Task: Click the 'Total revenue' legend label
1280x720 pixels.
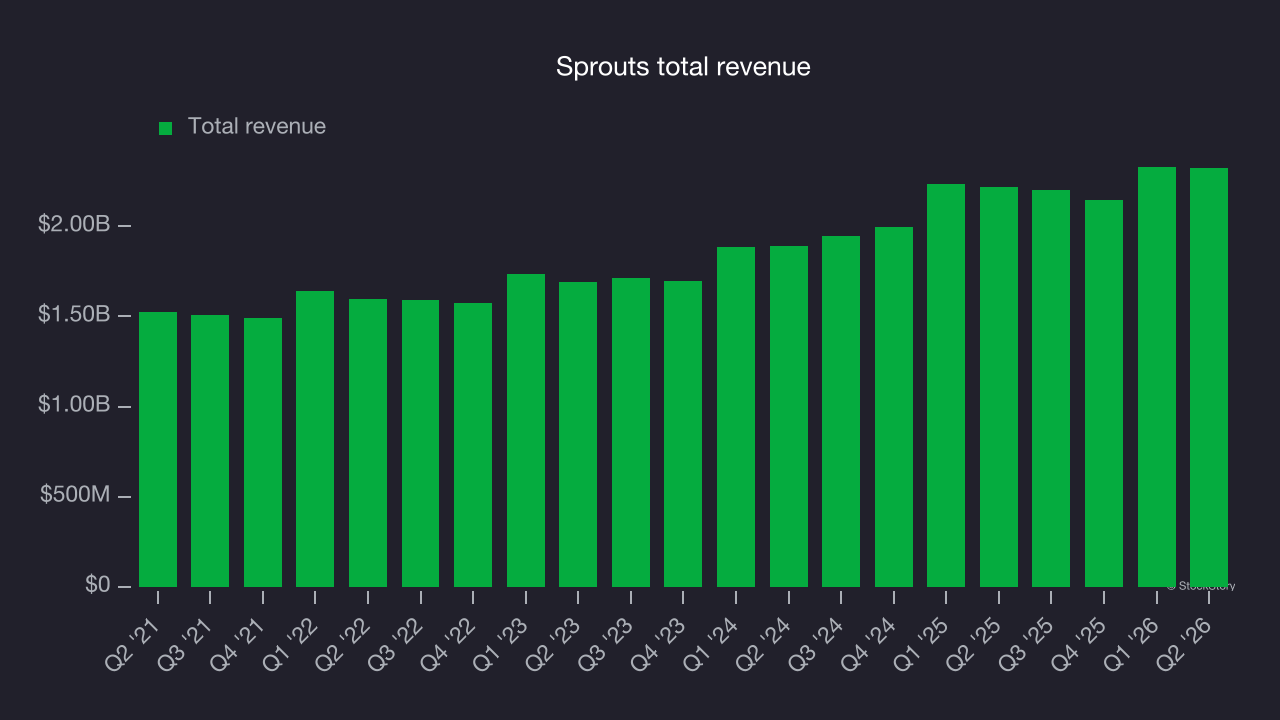Action: (257, 126)
